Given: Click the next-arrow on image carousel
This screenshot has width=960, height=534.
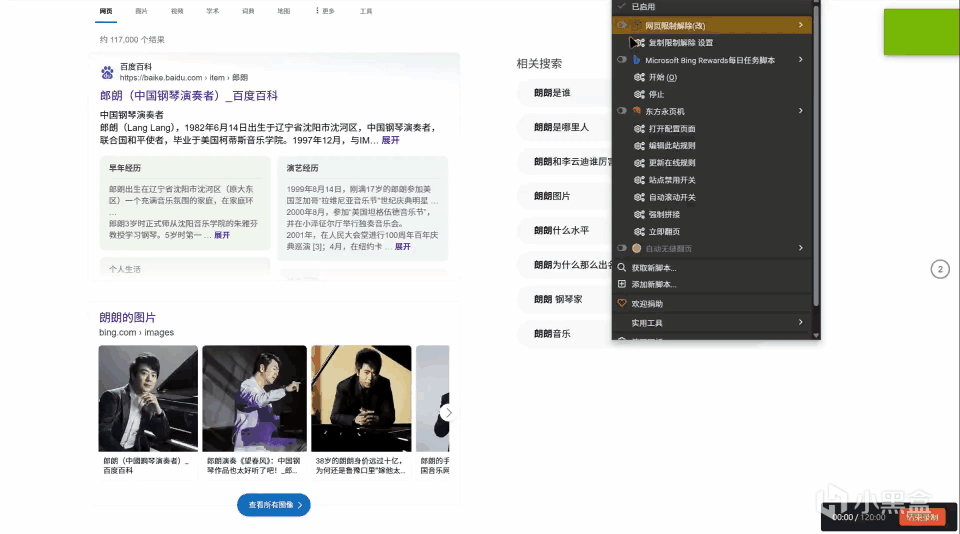Looking at the screenshot, I should click(x=448, y=413).
